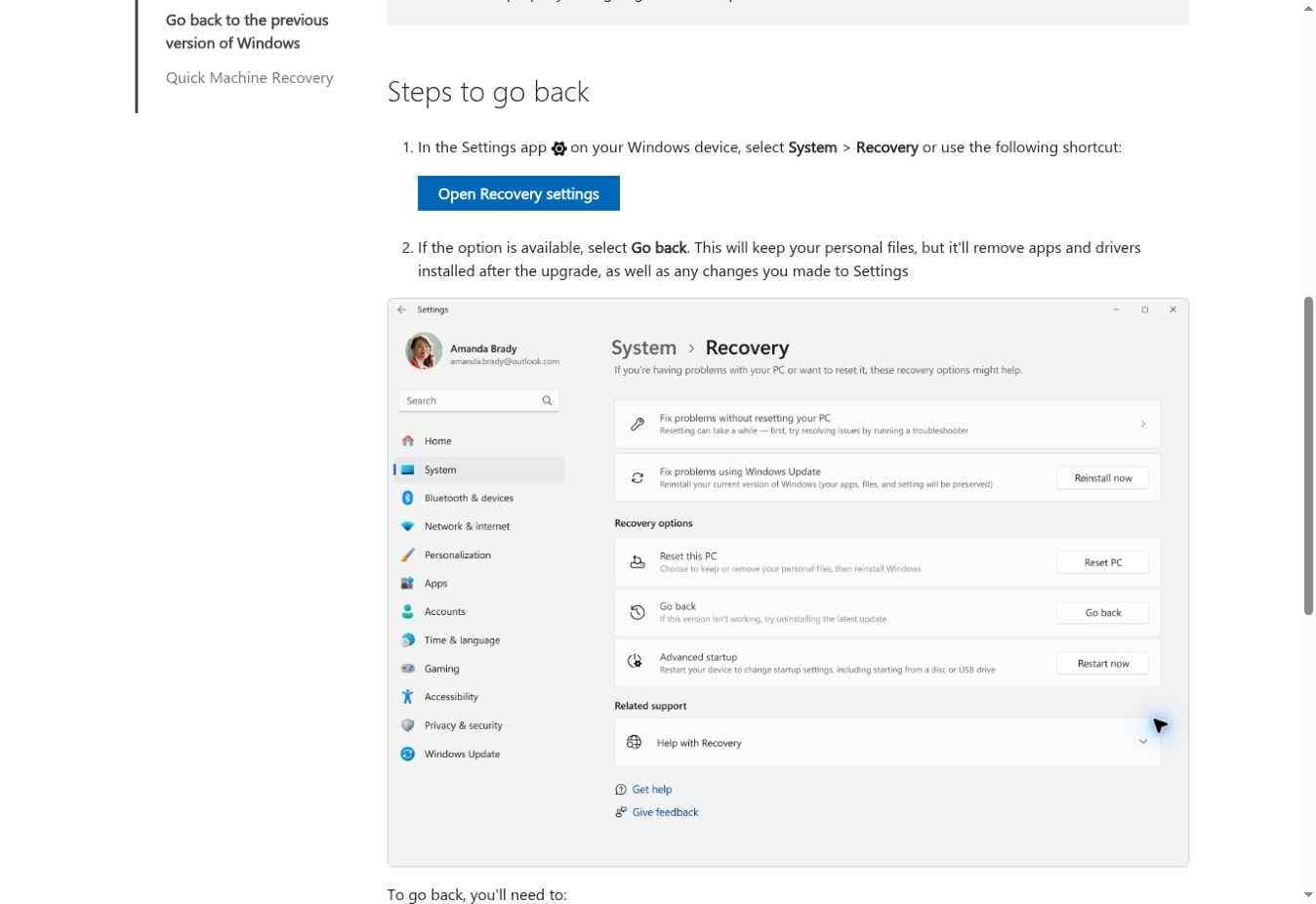The height and width of the screenshot is (904, 1316).
Task: Select Privacy & security menu label
Action: click(x=464, y=725)
